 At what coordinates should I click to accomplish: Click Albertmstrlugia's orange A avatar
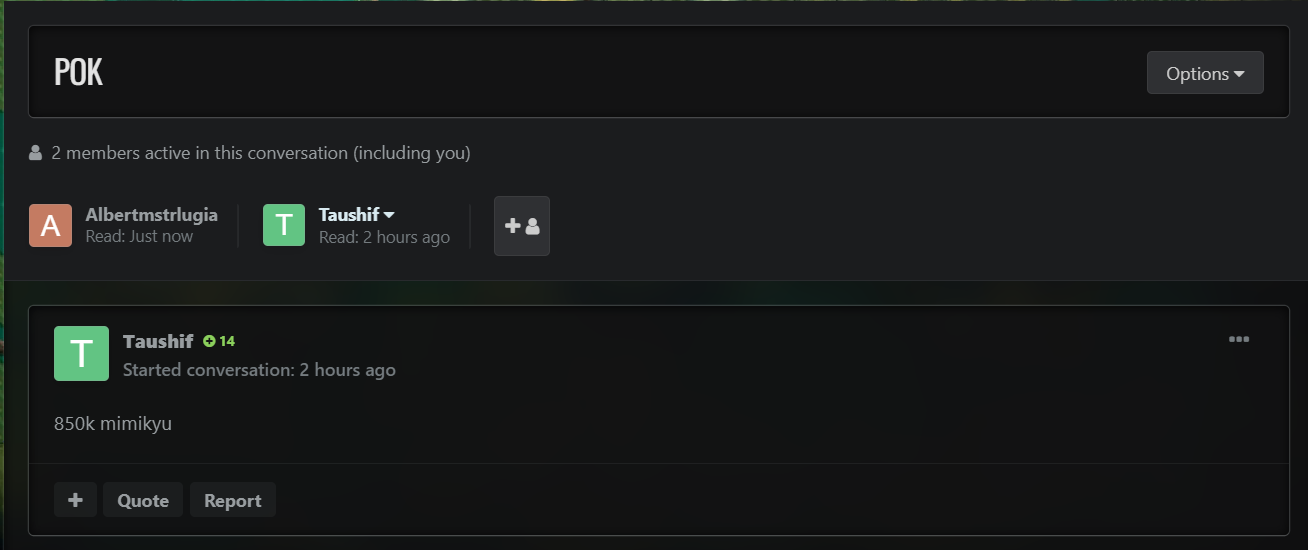[x=50, y=225]
